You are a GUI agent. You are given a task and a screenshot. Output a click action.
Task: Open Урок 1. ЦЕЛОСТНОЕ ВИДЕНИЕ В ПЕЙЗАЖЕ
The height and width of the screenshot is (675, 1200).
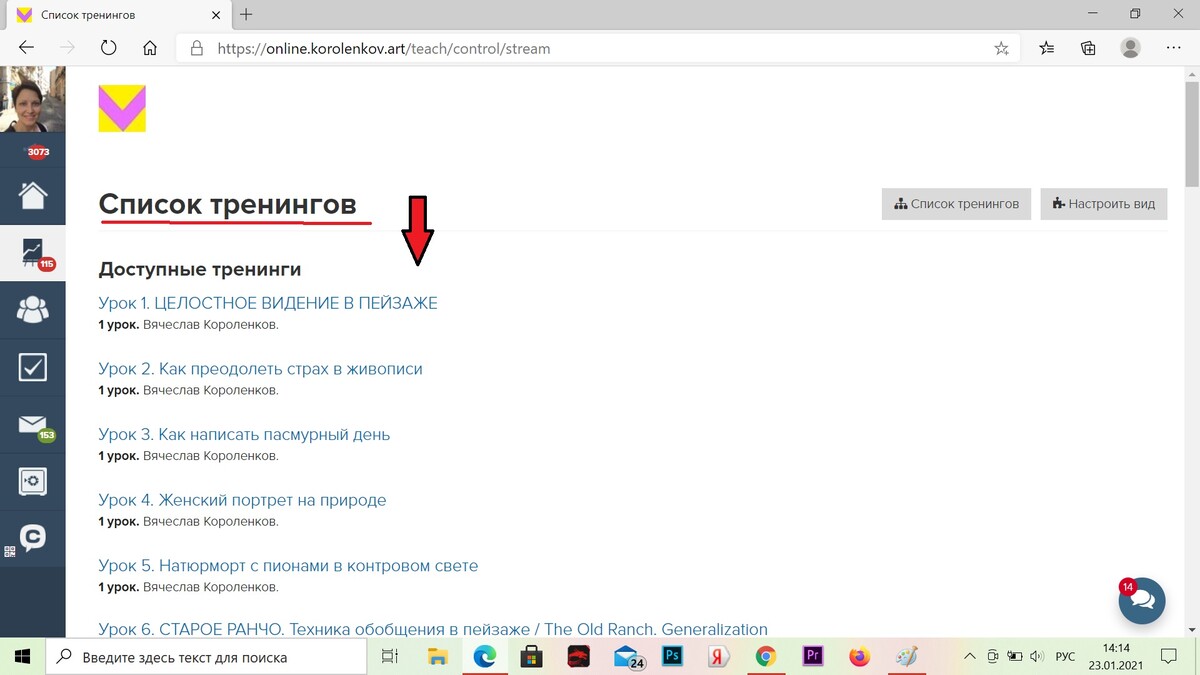(x=268, y=303)
